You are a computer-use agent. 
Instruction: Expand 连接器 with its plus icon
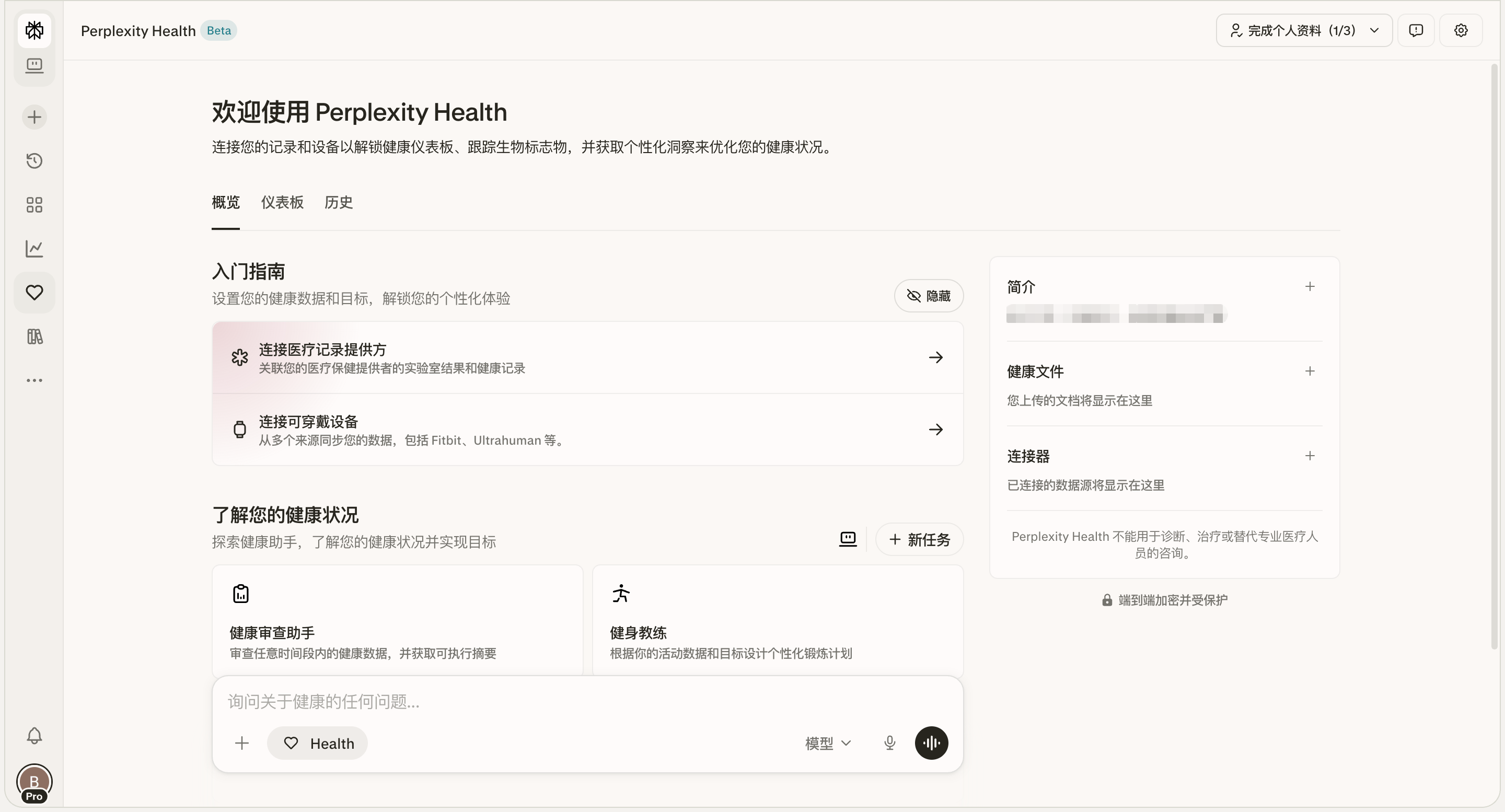(x=1309, y=456)
